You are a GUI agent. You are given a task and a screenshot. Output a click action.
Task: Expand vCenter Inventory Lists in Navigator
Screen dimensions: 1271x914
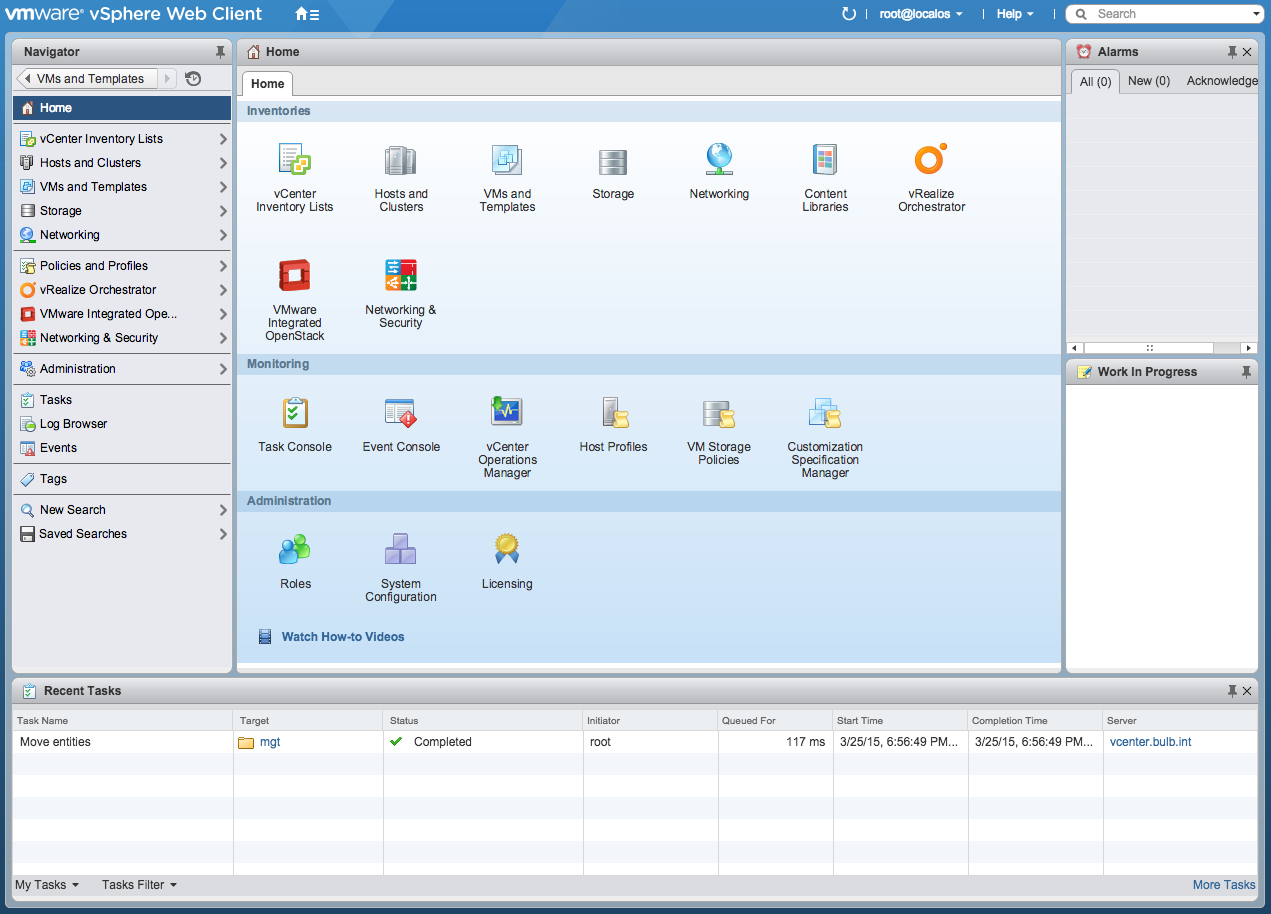point(223,139)
